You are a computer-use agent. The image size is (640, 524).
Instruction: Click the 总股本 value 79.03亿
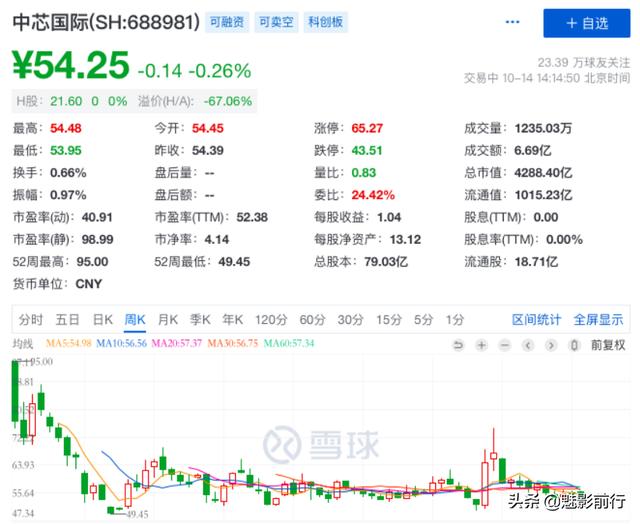click(386, 262)
